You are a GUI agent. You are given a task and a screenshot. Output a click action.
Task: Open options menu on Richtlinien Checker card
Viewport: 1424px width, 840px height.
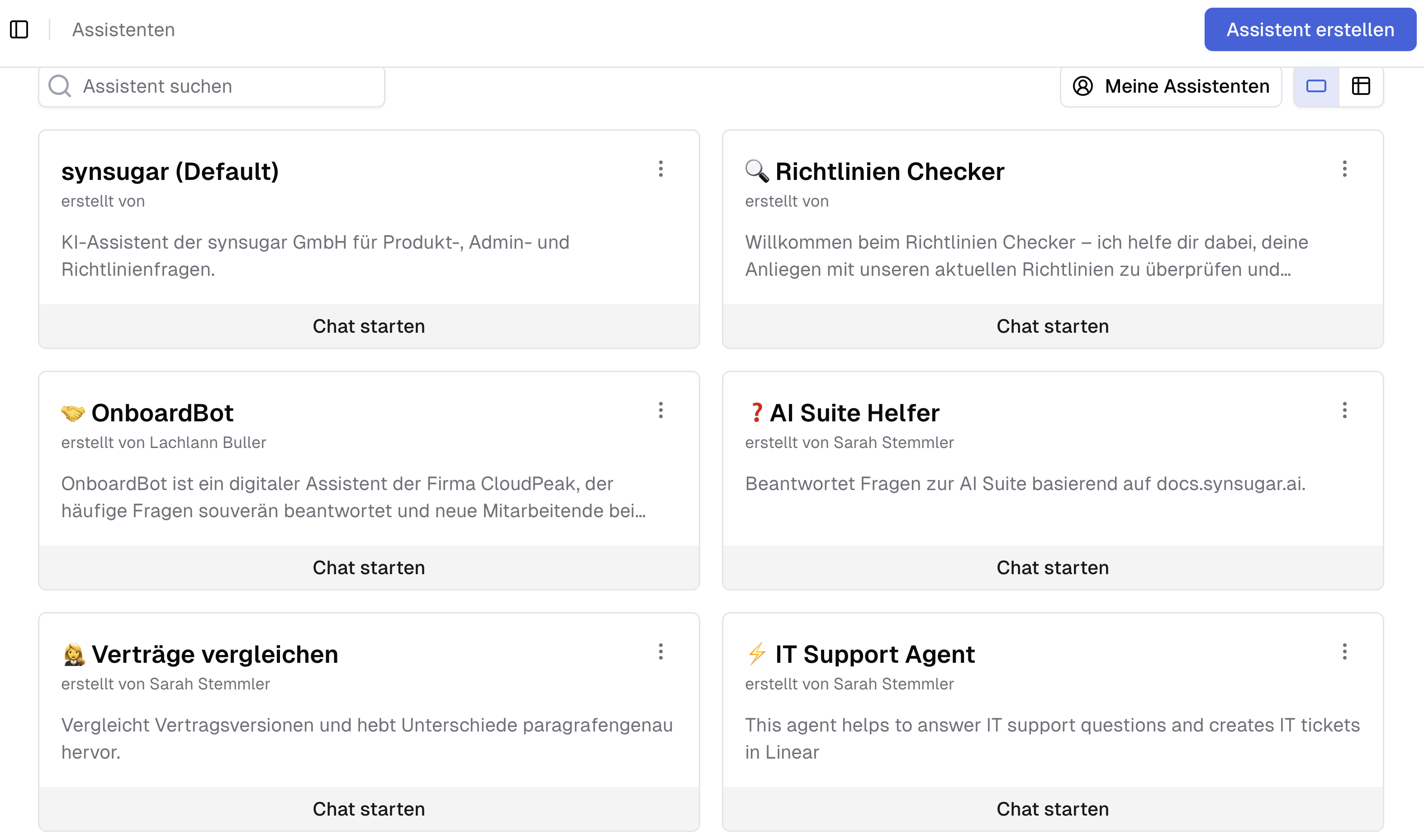pos(1345,169)
